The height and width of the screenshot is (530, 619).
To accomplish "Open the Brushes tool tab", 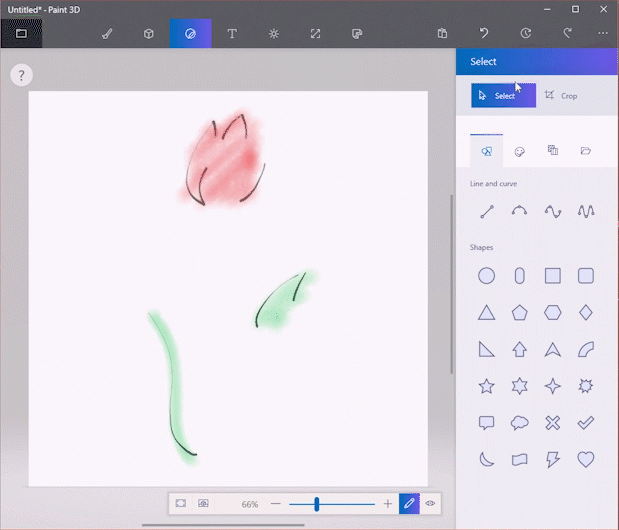I will [x=107, y=33].
